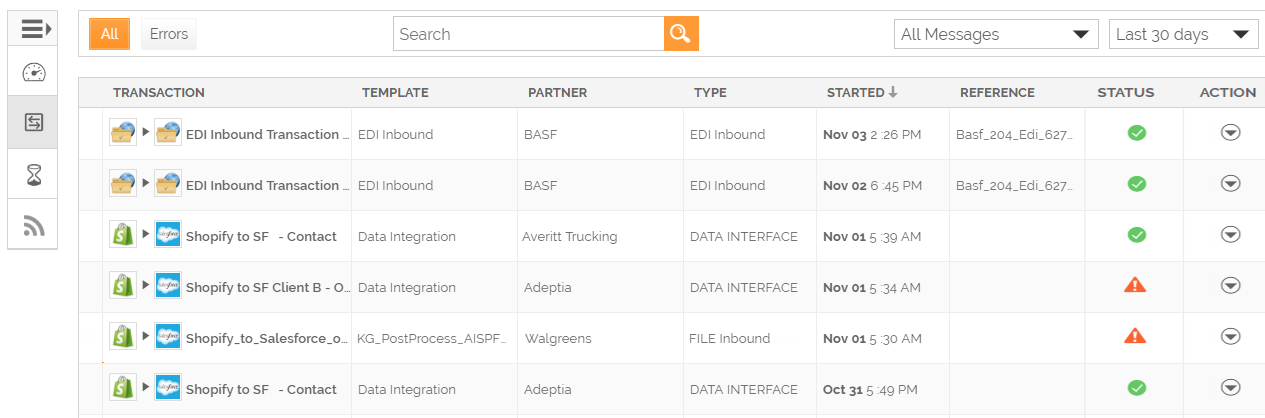Click target folder icon in Nov 02 BASF row
The image size is (1265, 418).
(168, 184)
